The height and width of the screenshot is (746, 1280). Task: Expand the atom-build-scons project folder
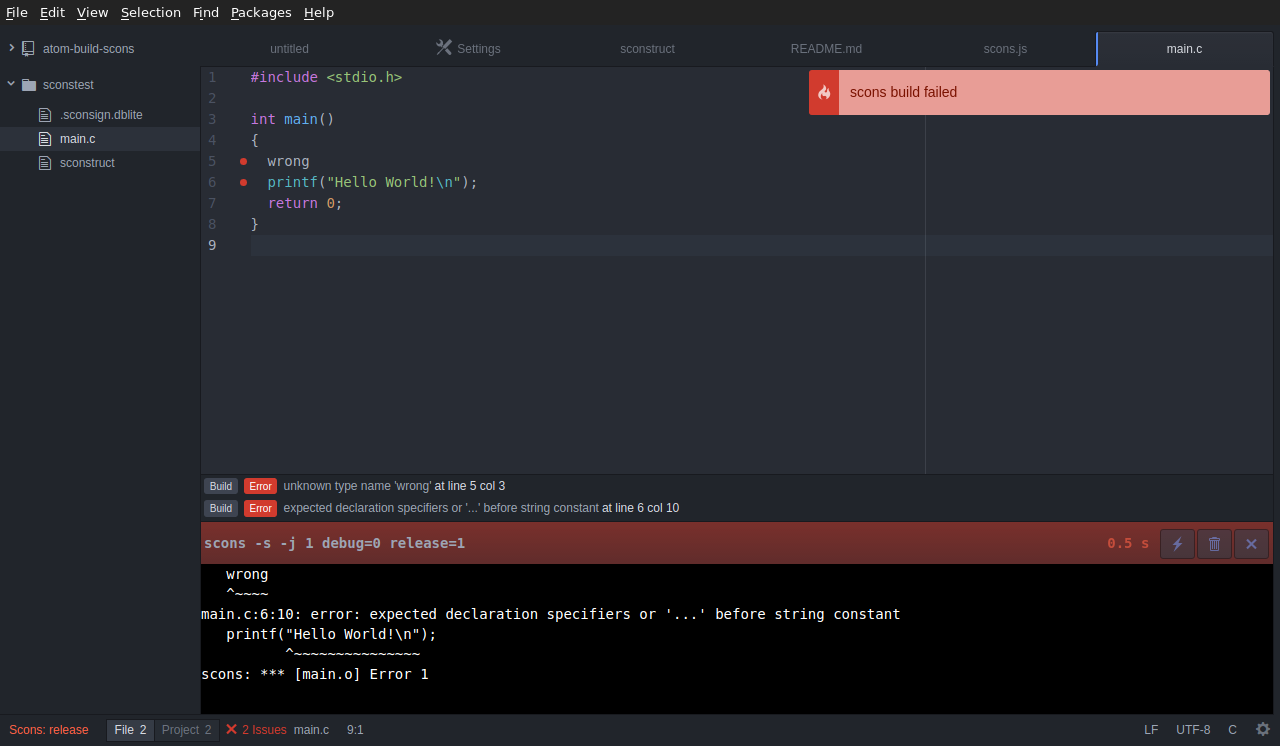click(x=11, y=48)
